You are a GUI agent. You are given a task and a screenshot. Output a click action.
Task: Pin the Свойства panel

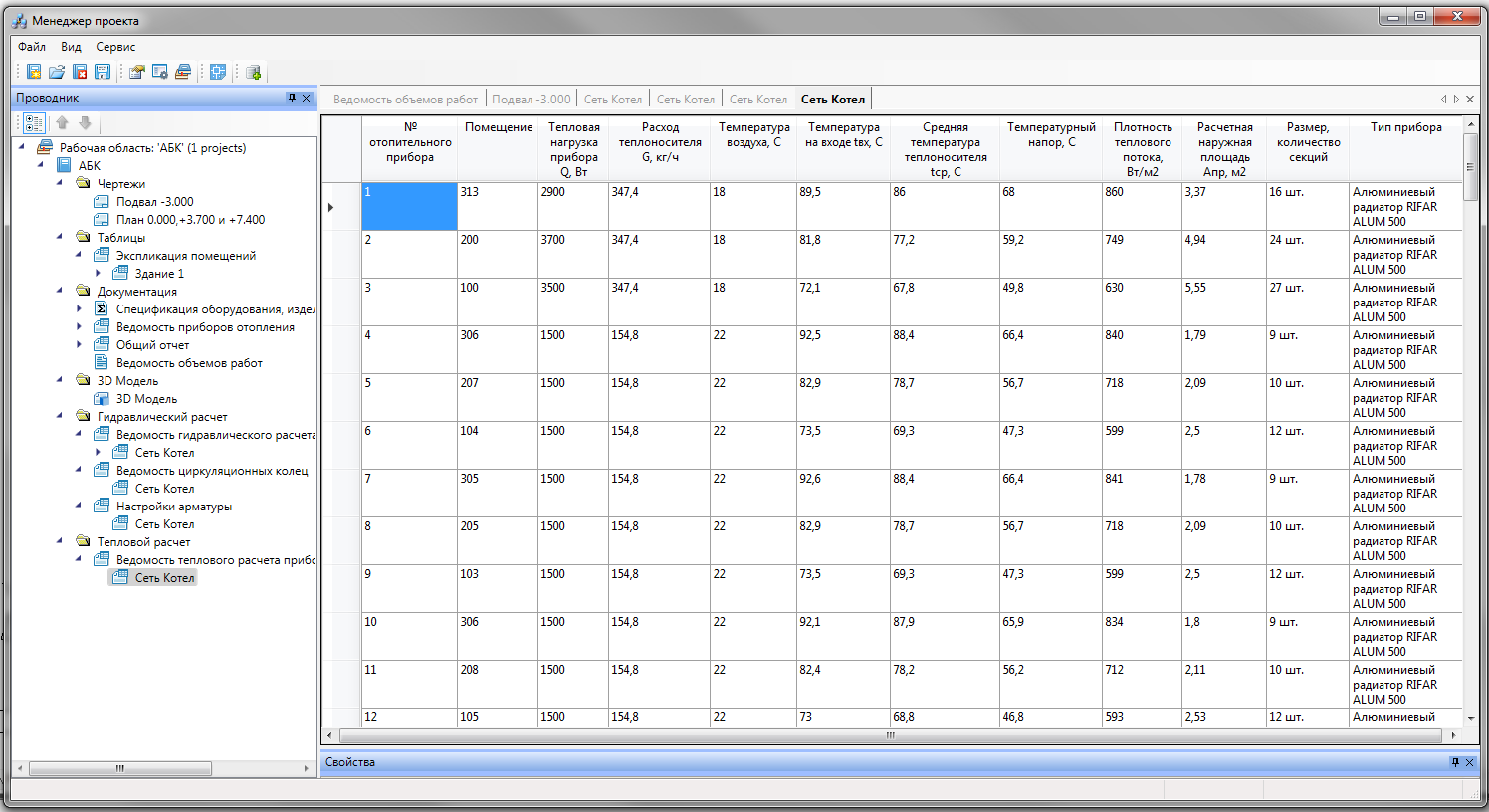click(1455, 762)
